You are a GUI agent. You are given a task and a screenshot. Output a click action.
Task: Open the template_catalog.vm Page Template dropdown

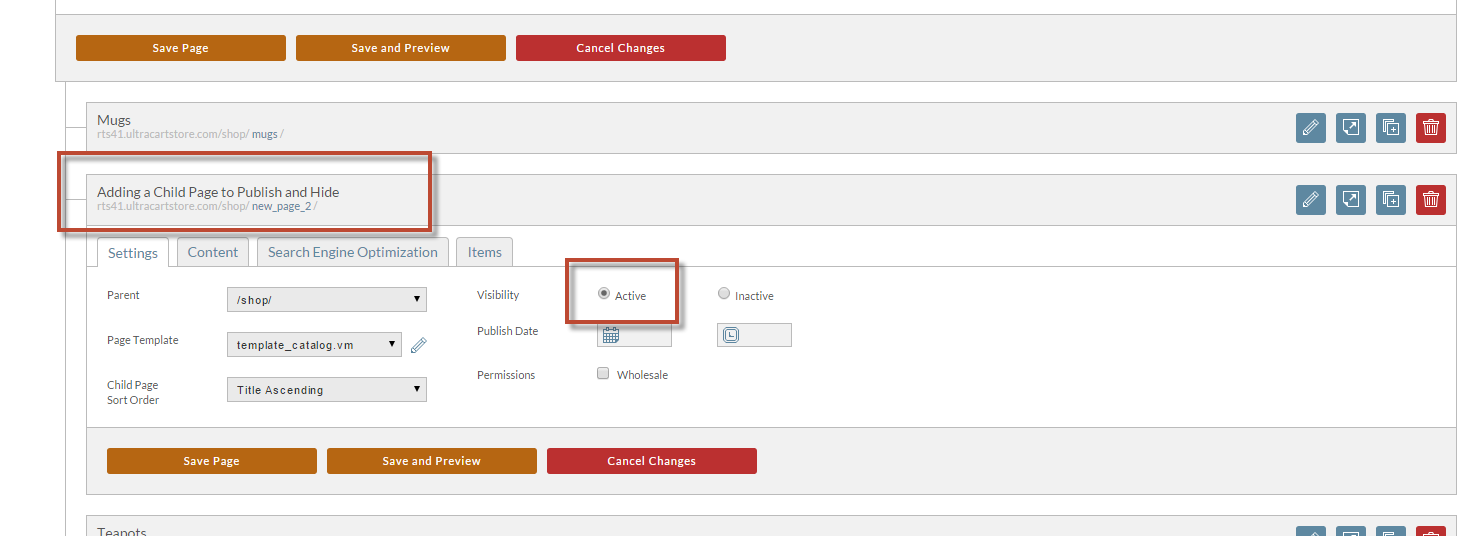pos(315,344)
